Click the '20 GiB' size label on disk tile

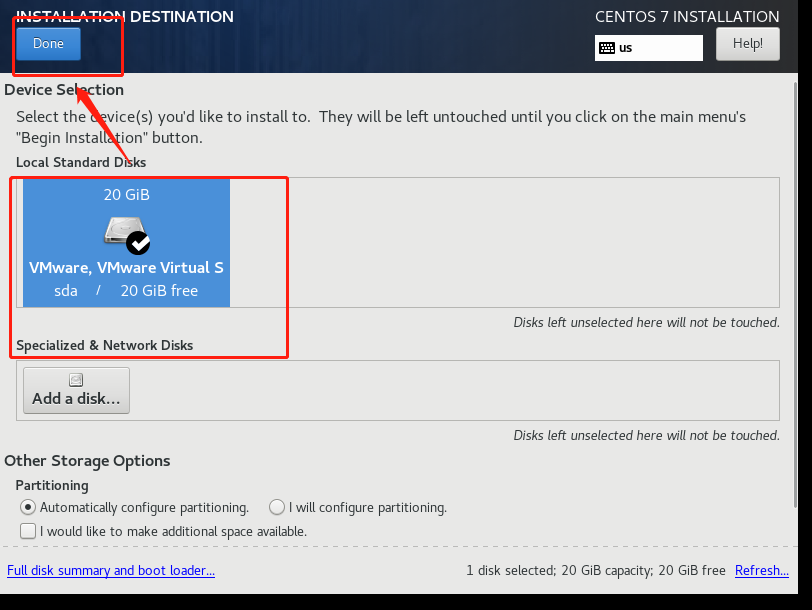[x=126, y=195]
